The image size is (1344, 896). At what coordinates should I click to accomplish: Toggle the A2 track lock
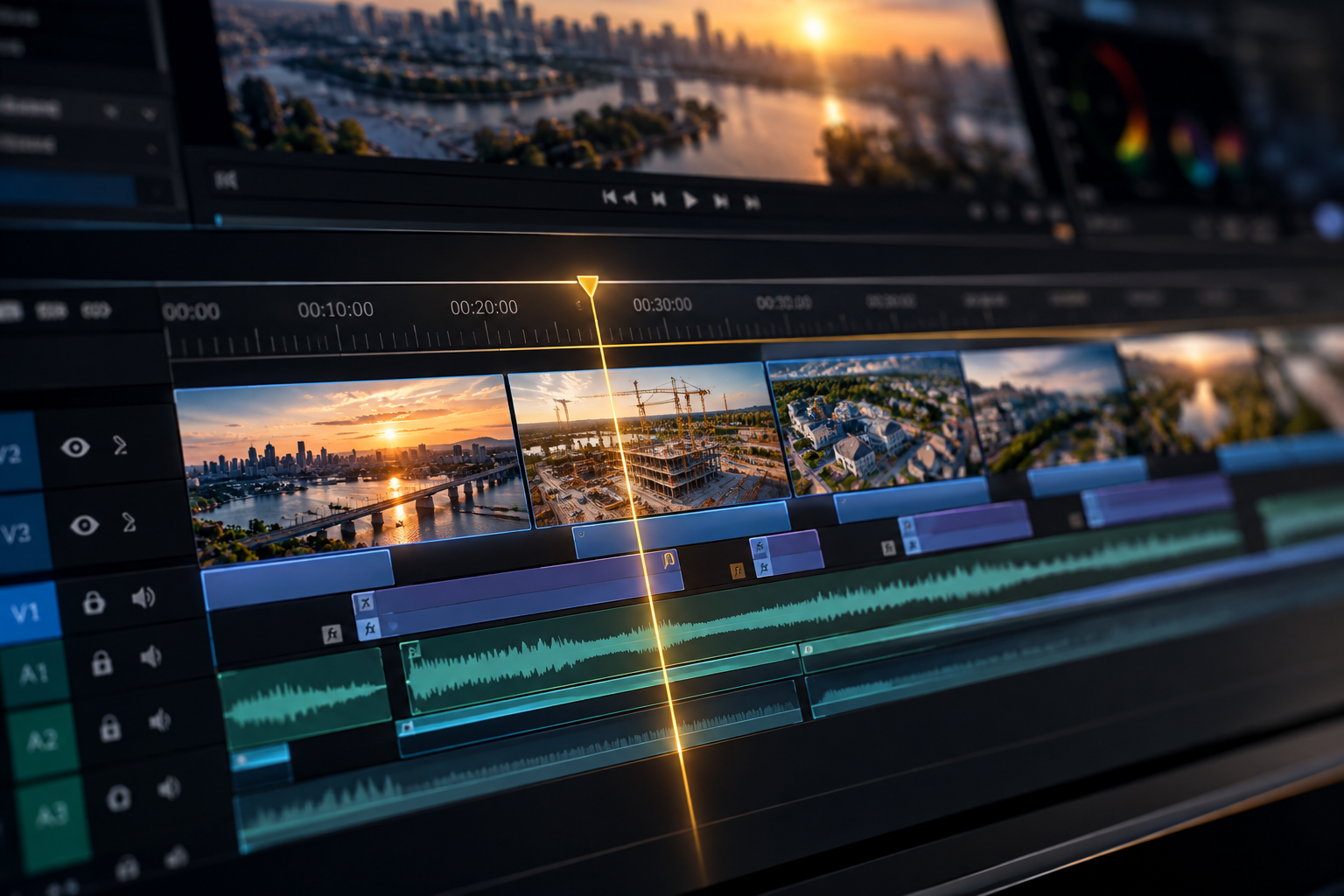click(109, 727)
